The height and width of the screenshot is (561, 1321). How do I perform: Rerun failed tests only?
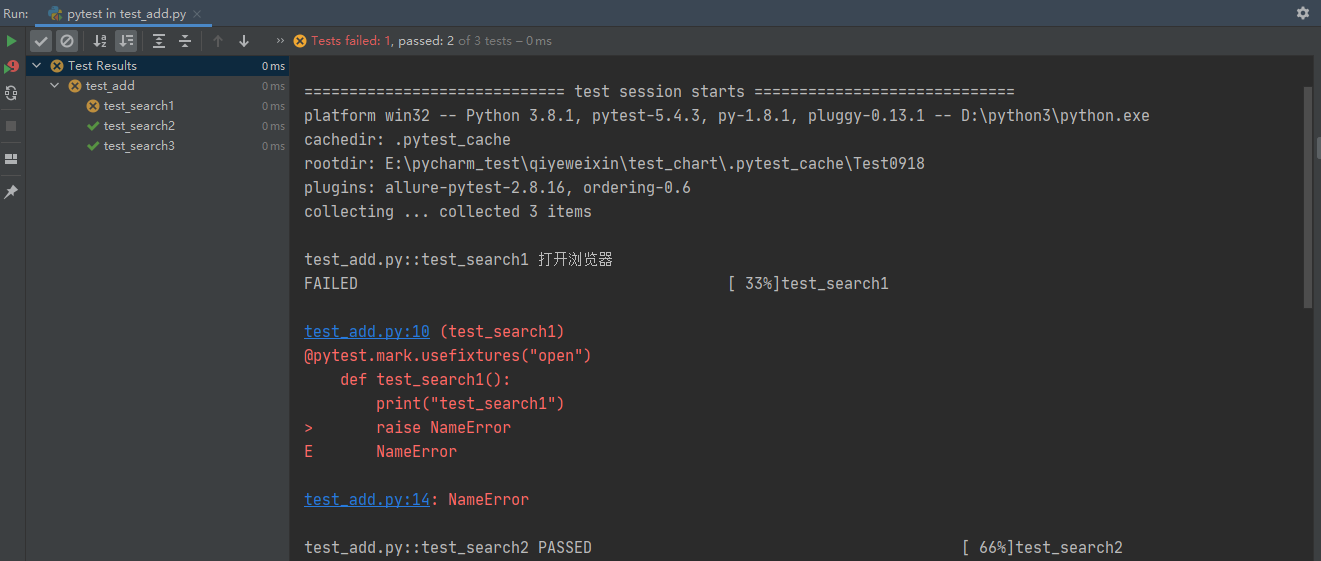pyautogui.click(x=11, y=67)
